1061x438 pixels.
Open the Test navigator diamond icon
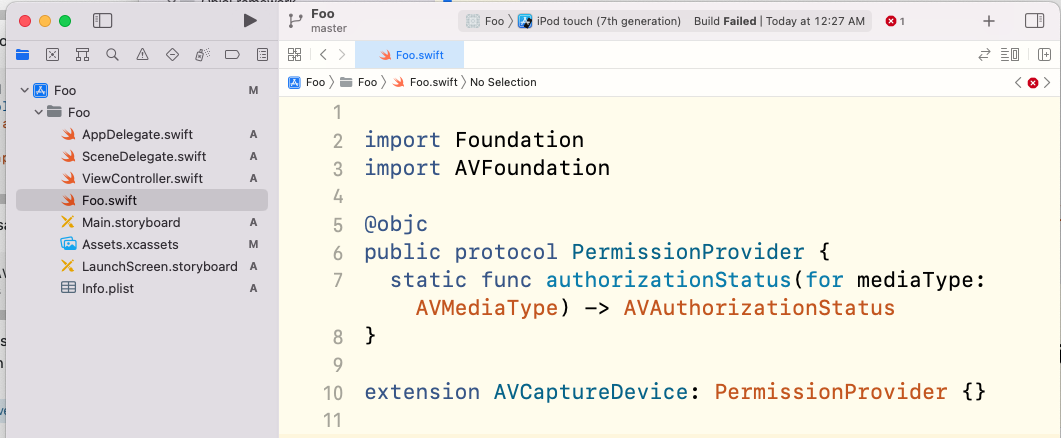pos(172,55)
